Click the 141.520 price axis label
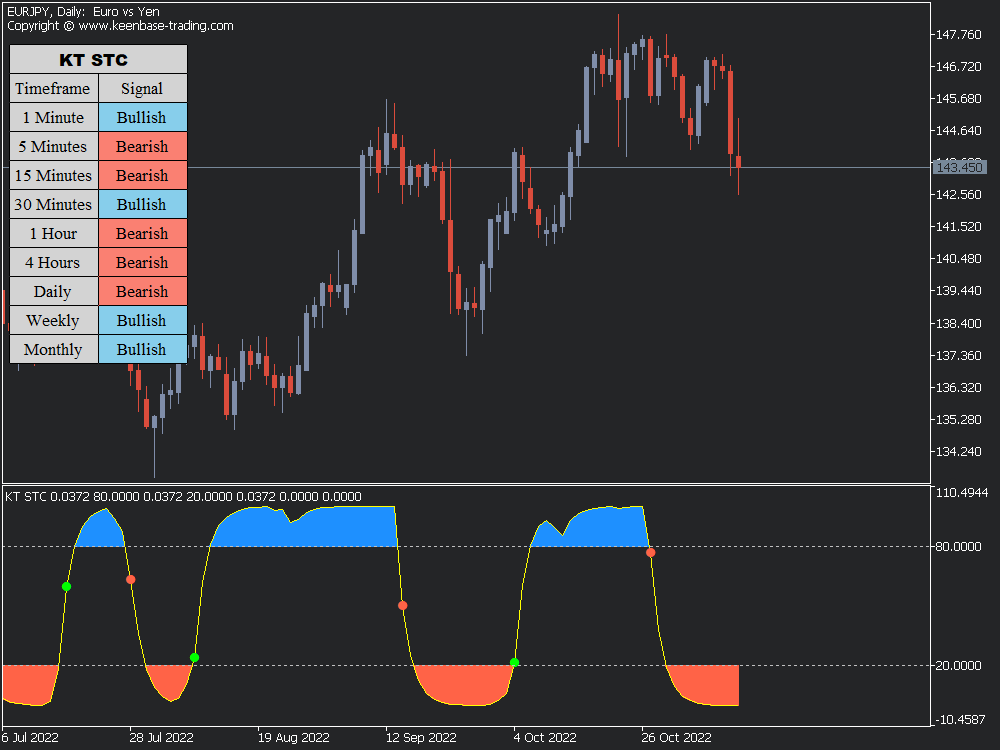Screen dimensions: 1000x750 point(959,226)
